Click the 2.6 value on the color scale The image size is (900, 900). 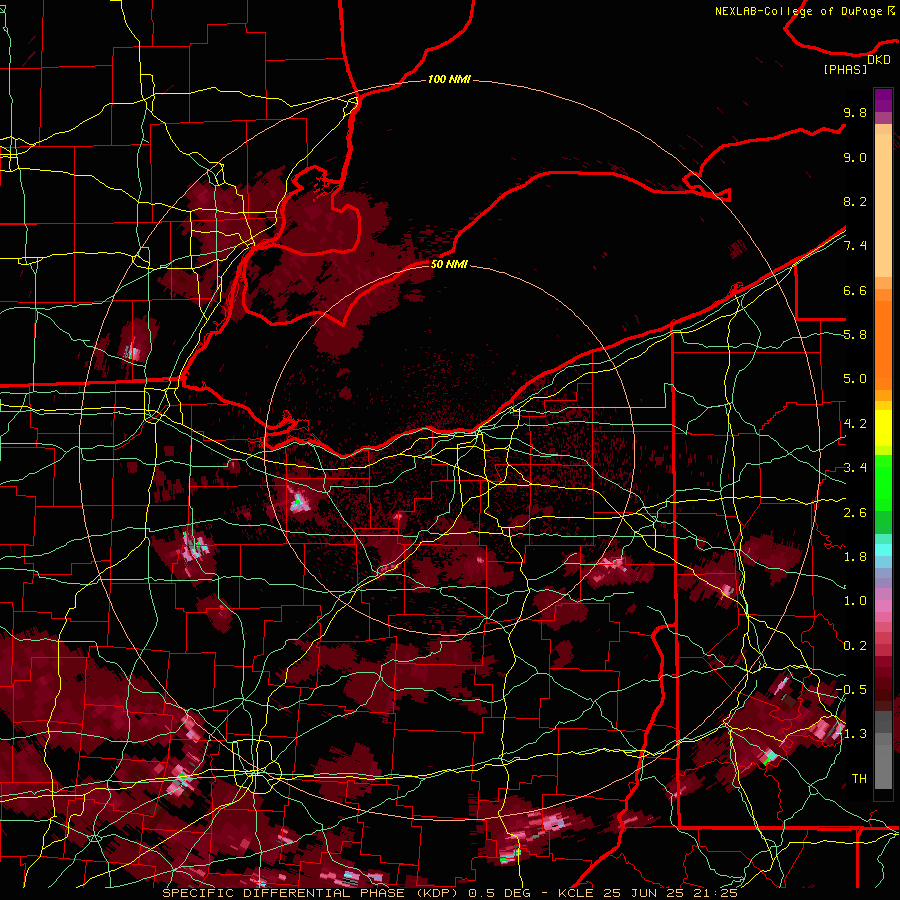tap(855, 513)
